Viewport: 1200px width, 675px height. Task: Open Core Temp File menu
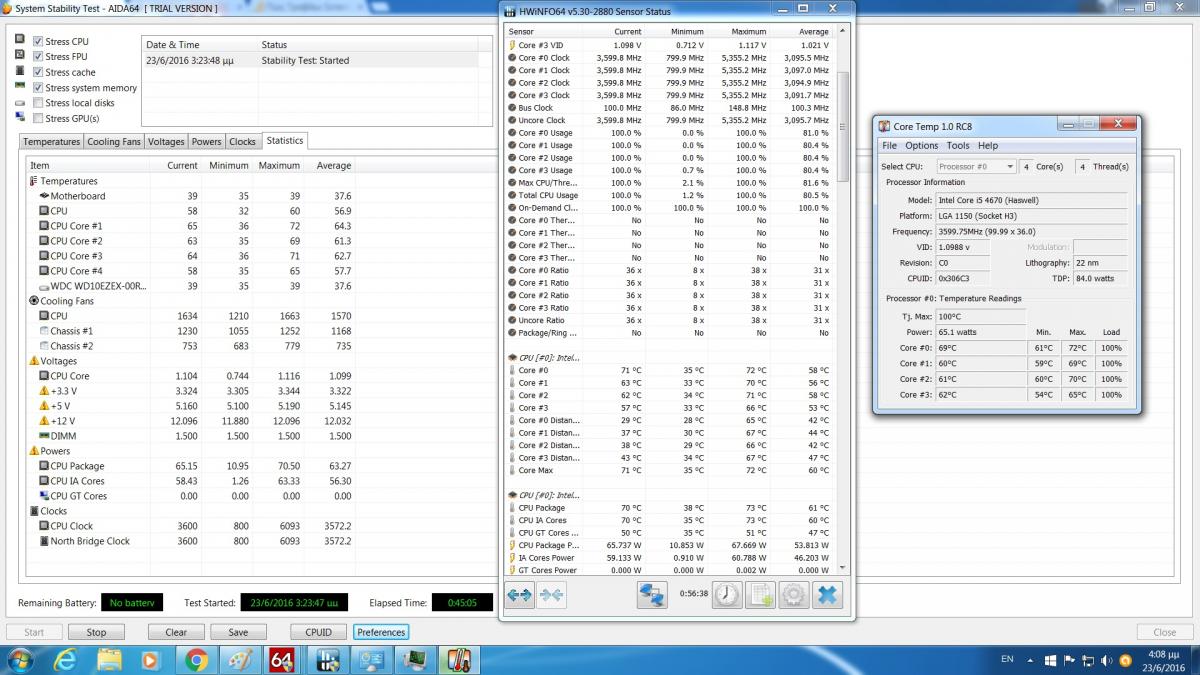point(889,146)
